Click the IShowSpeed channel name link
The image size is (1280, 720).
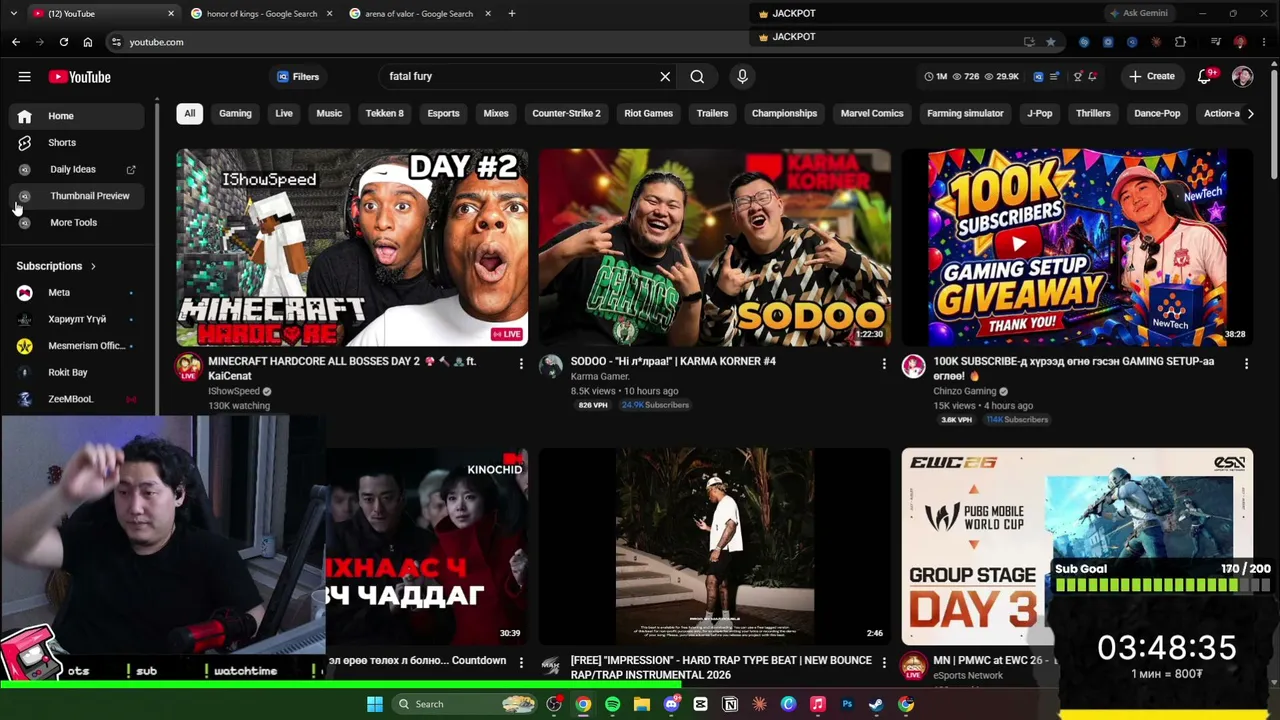click(x=234, y=392)
